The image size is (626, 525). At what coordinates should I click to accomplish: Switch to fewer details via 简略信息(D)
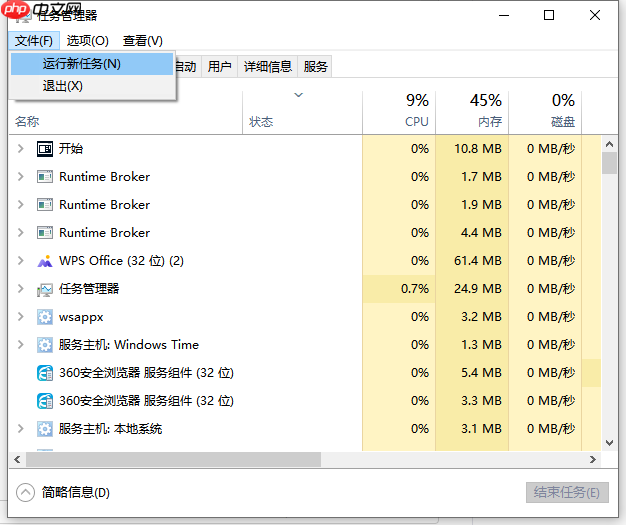click(63, 492)
